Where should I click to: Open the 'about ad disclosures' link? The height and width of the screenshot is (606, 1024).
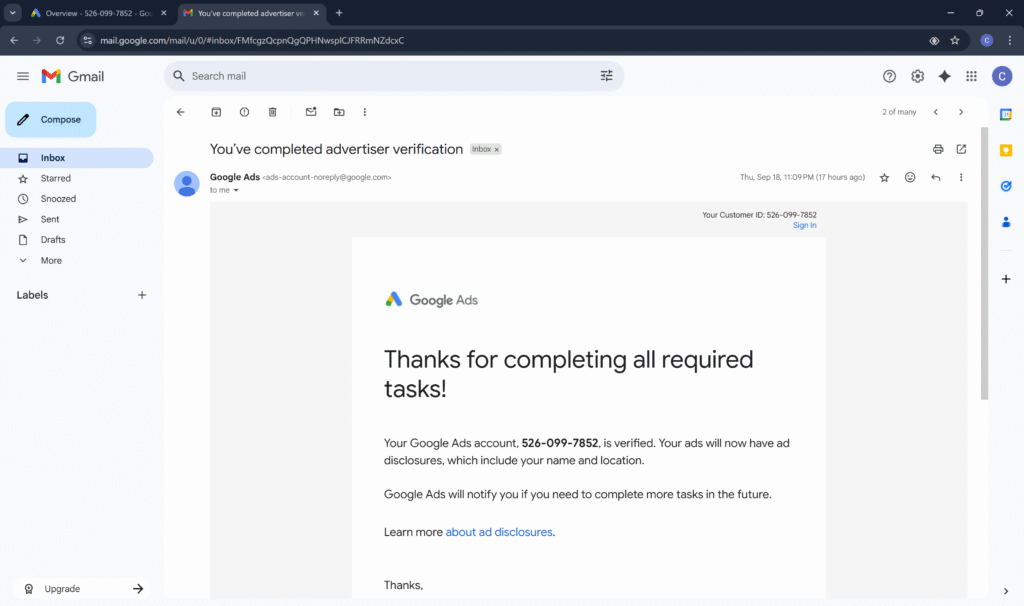498,532
